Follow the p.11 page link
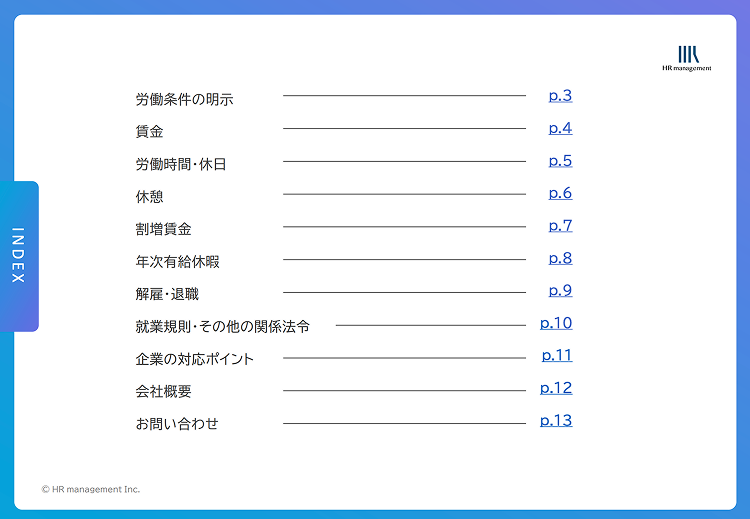The image size is (750, 519). coord(557,356)
